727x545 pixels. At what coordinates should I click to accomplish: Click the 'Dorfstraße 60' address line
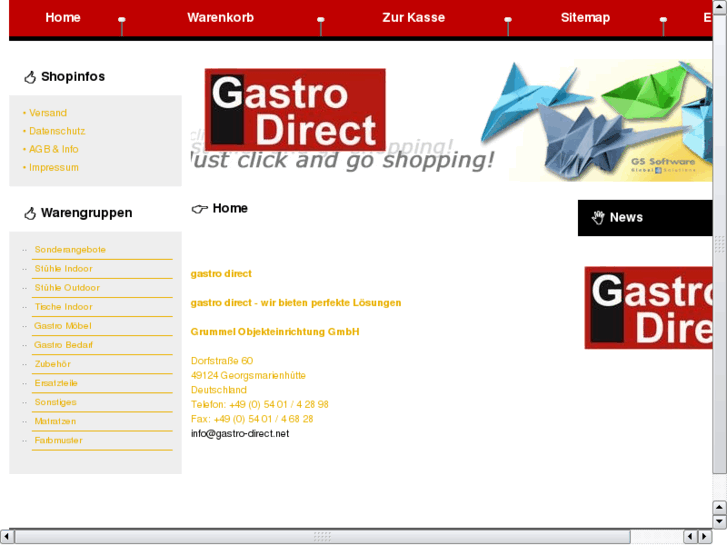click(x=222, y=360)
